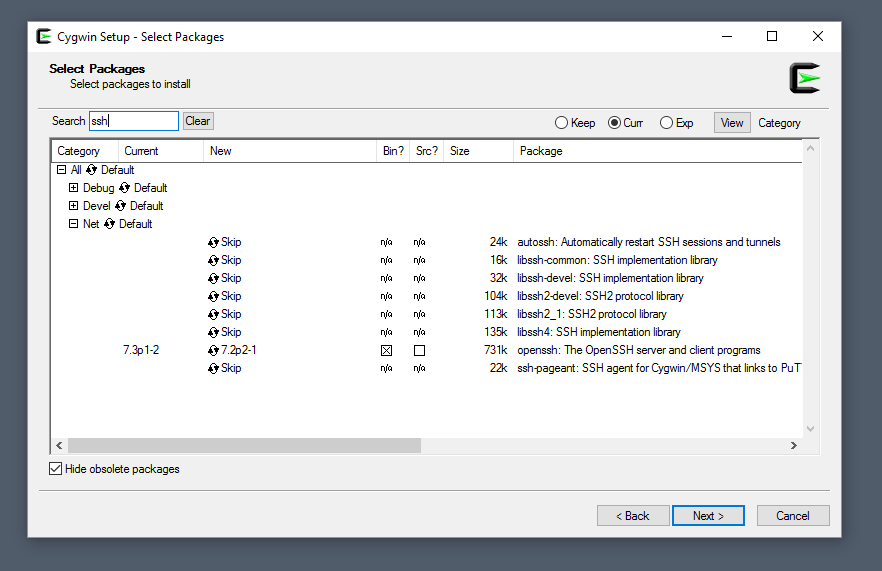The height and width of the screenshot is (571, 882).
Task: Click the cycle icon for libssh-devel
Action: 213,278
